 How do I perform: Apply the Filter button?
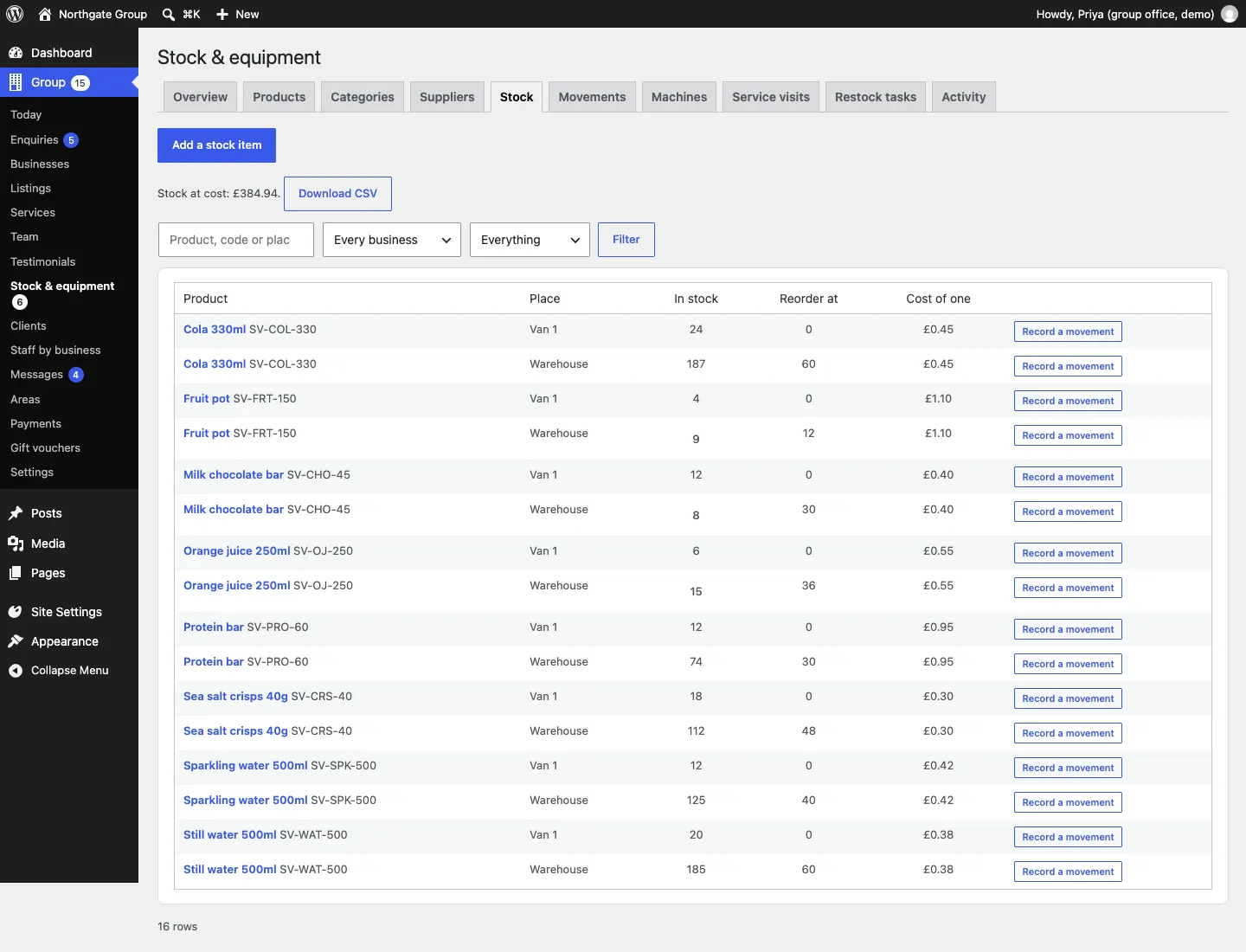[626, 240]
